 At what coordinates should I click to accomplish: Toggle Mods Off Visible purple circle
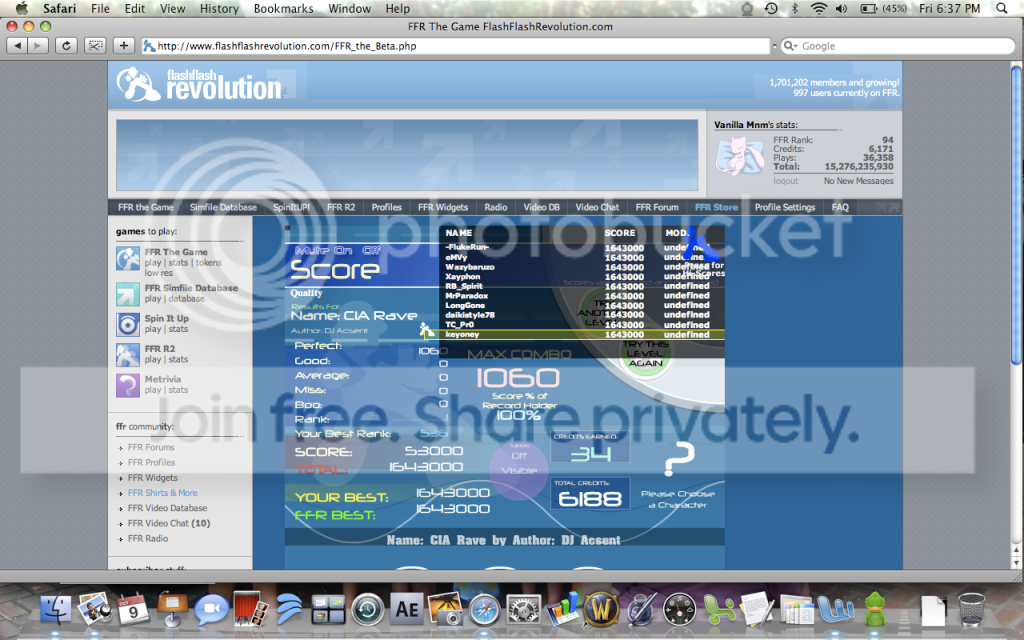click(518, 470)
